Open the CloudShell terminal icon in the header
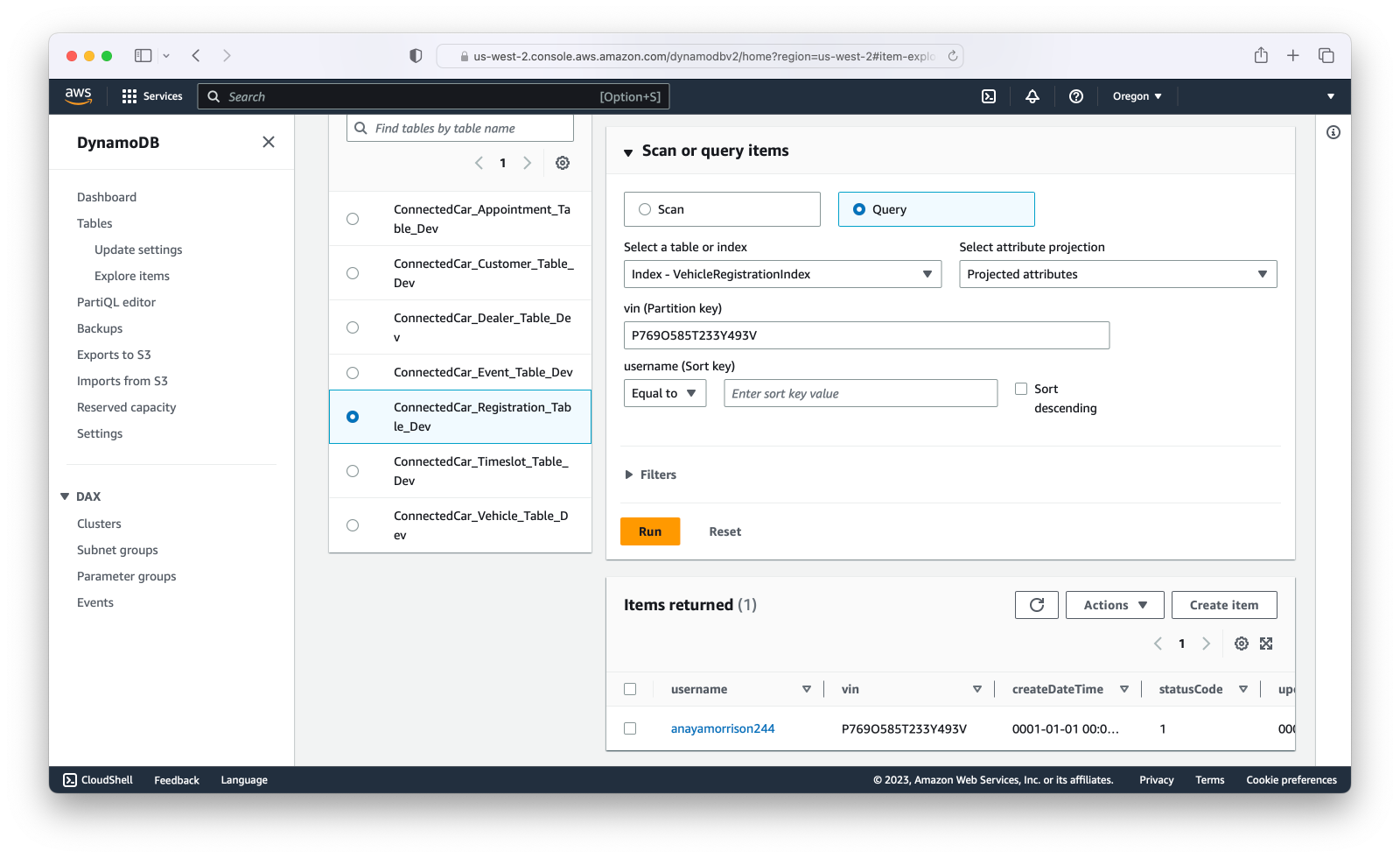This screenshot has width=1400, height=858. (x=989, y=96)
